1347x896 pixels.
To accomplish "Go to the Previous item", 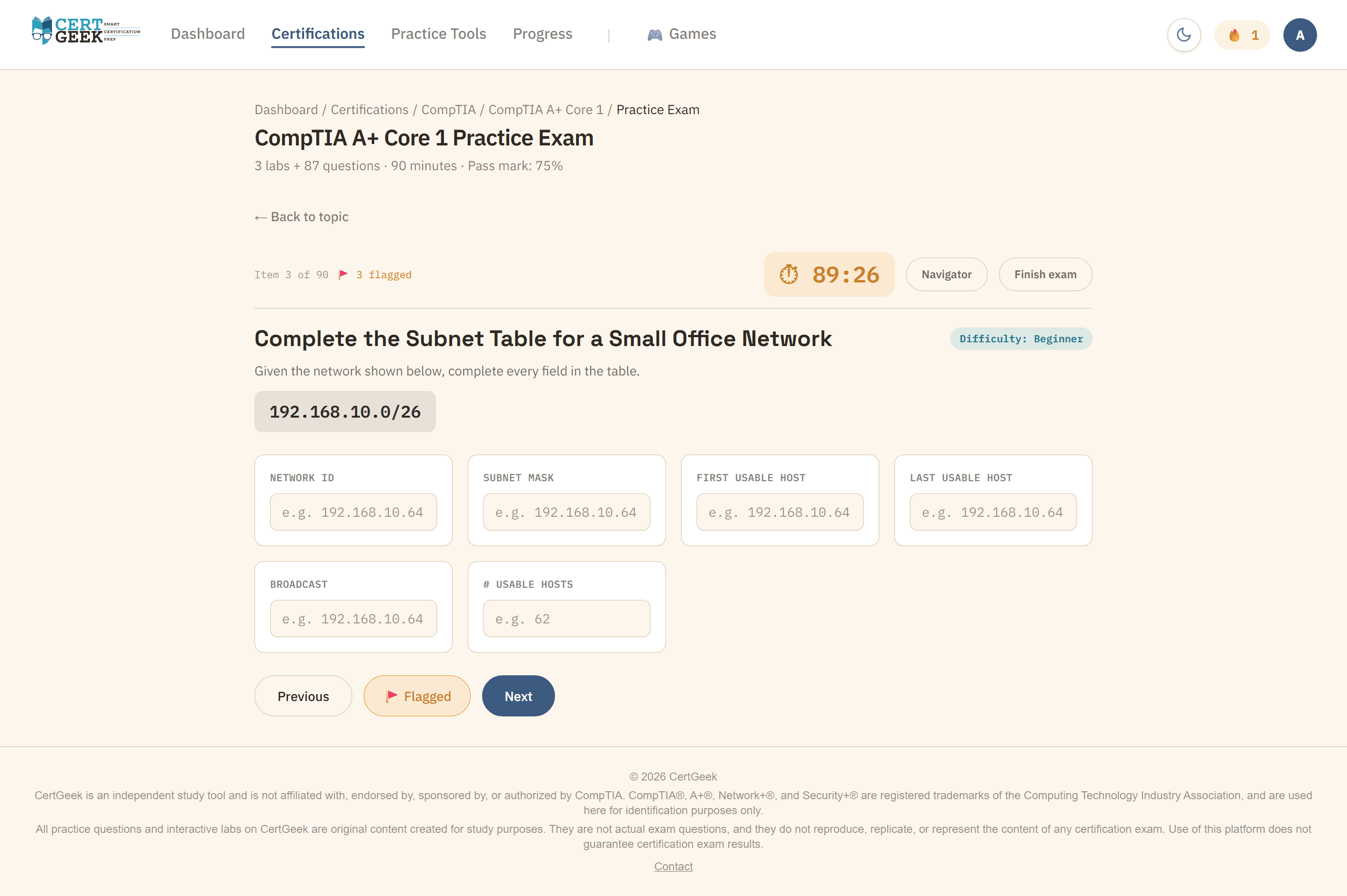I will point(303,696).
